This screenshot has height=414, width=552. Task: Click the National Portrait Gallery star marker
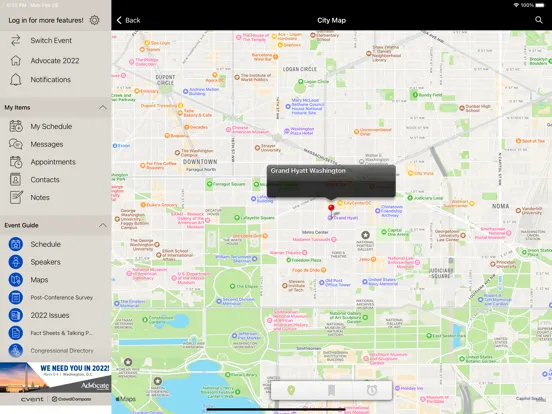click(365, 235)
